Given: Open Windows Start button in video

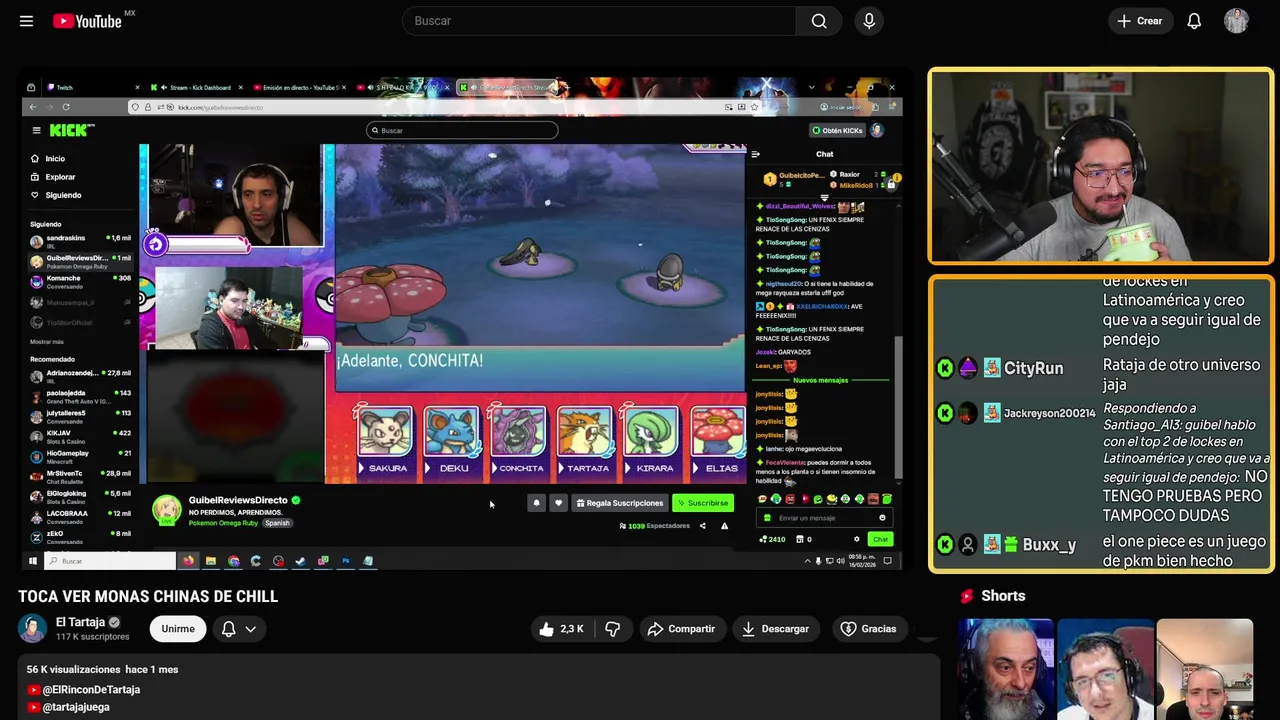Looking at the screenshot, I should click(32, 561).
